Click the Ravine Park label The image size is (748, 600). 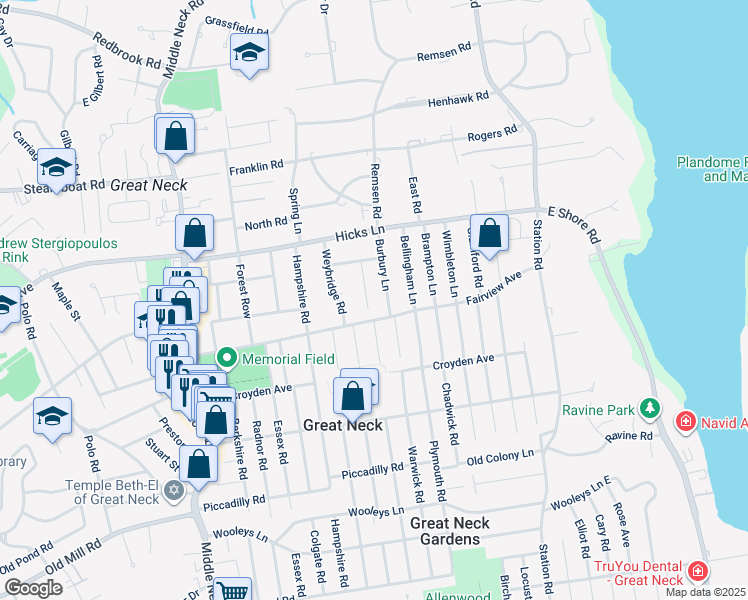[598, 410]
